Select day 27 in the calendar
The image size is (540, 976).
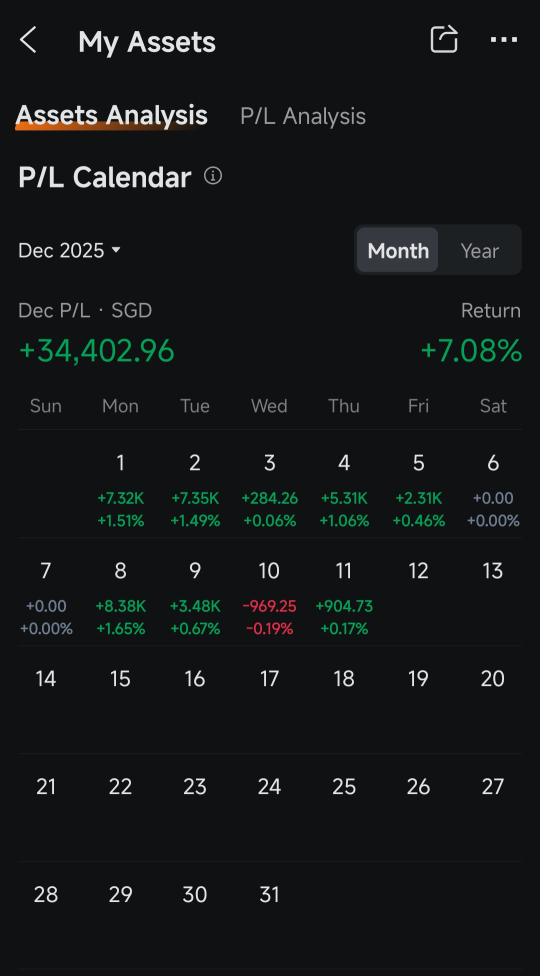(x=493, y=787)
